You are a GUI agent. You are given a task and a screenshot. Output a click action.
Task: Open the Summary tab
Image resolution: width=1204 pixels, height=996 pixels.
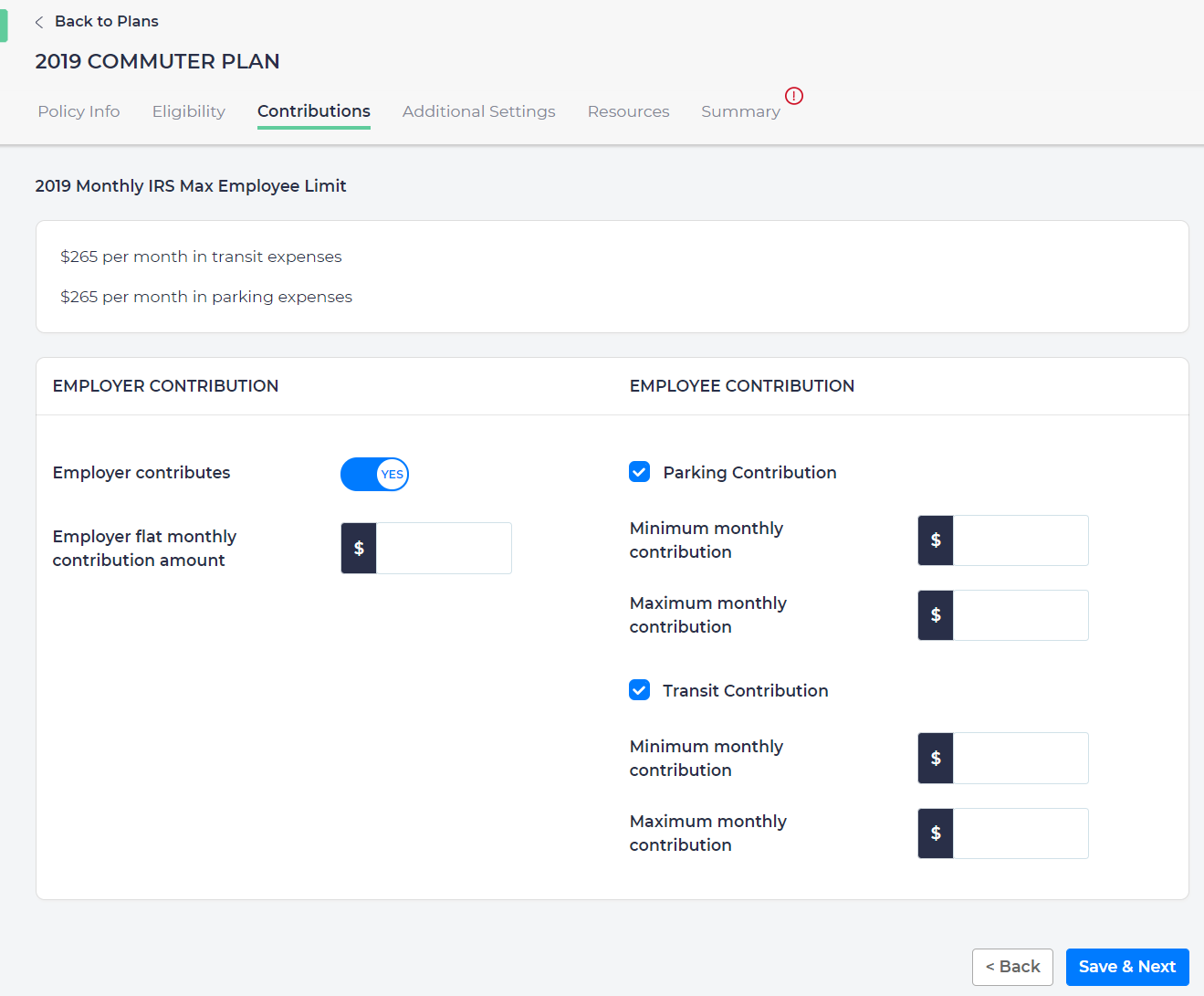coord(740,110)
